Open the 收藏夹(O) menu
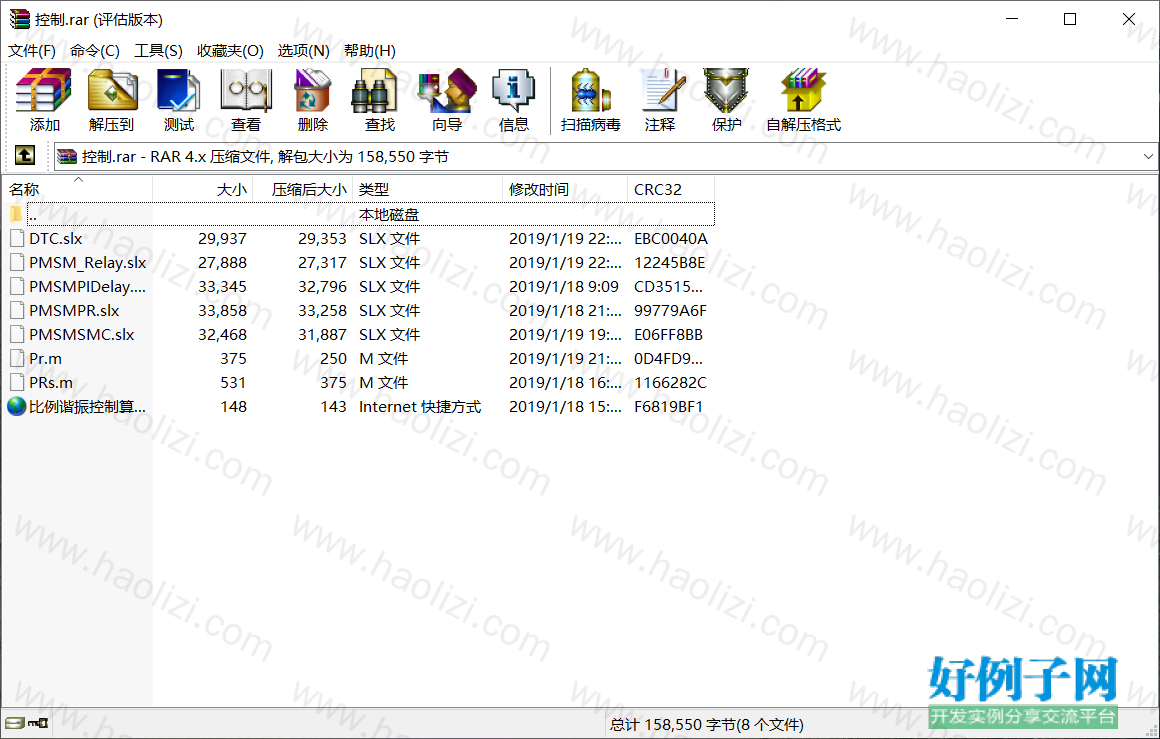This screenshot has height=739, width=1160. [230, 50]
